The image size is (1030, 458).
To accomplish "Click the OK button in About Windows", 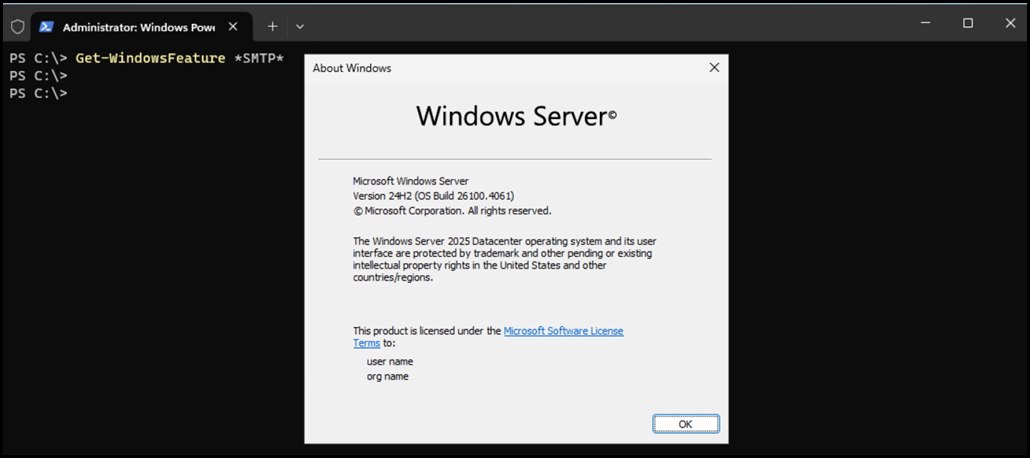I will click(685, 424).
